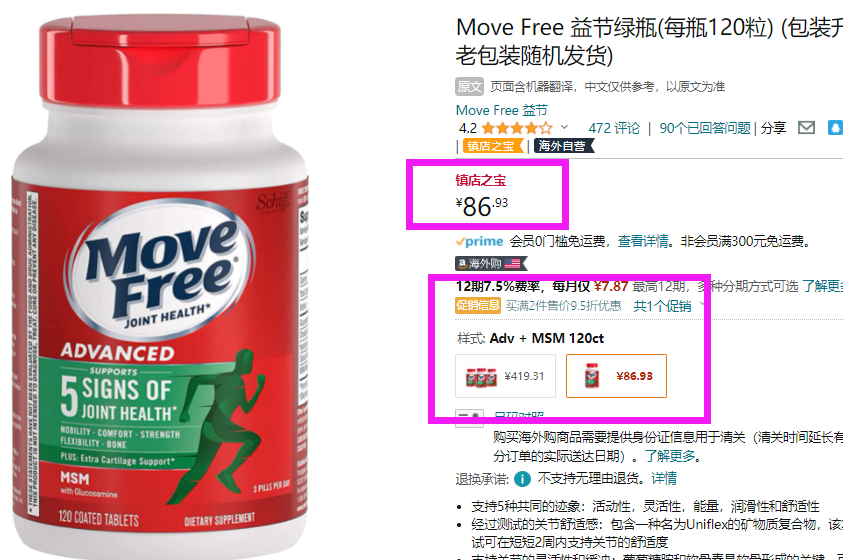The height and width of the screenshot is (560, 843).
Task: Click the 原文 original text badge
Action: (x=469, y=87)
